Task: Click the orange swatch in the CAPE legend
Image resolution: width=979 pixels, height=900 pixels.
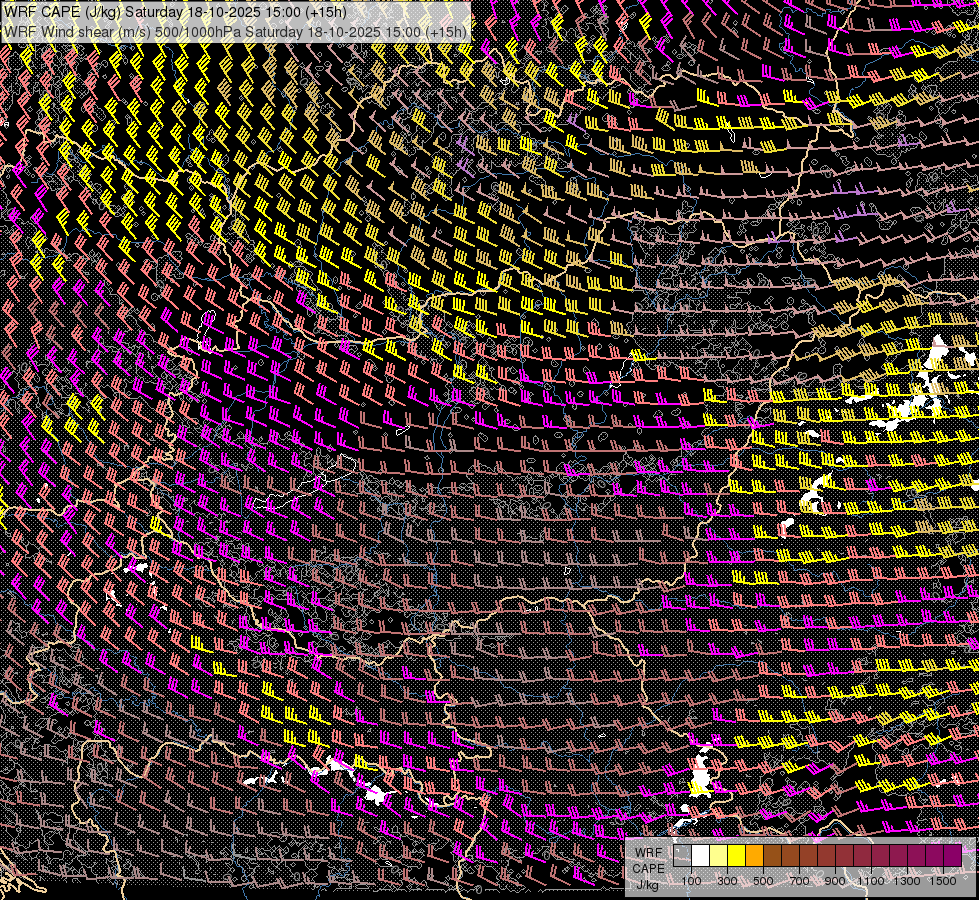Action: (754, 855)
